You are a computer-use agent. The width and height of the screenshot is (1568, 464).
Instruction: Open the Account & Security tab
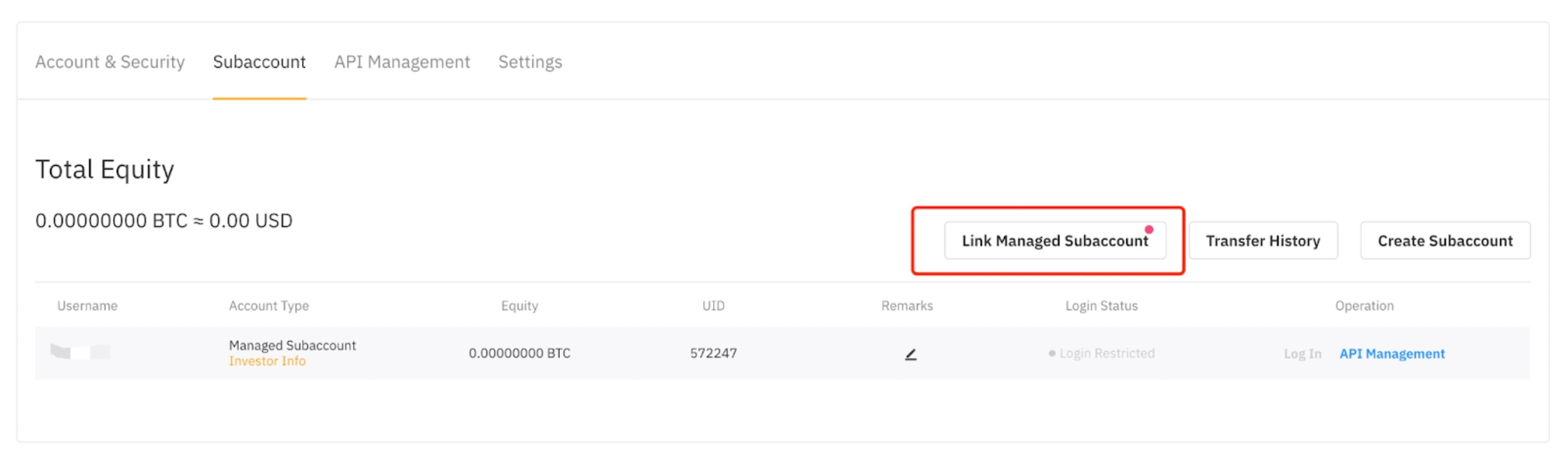(x=110, y=62)
